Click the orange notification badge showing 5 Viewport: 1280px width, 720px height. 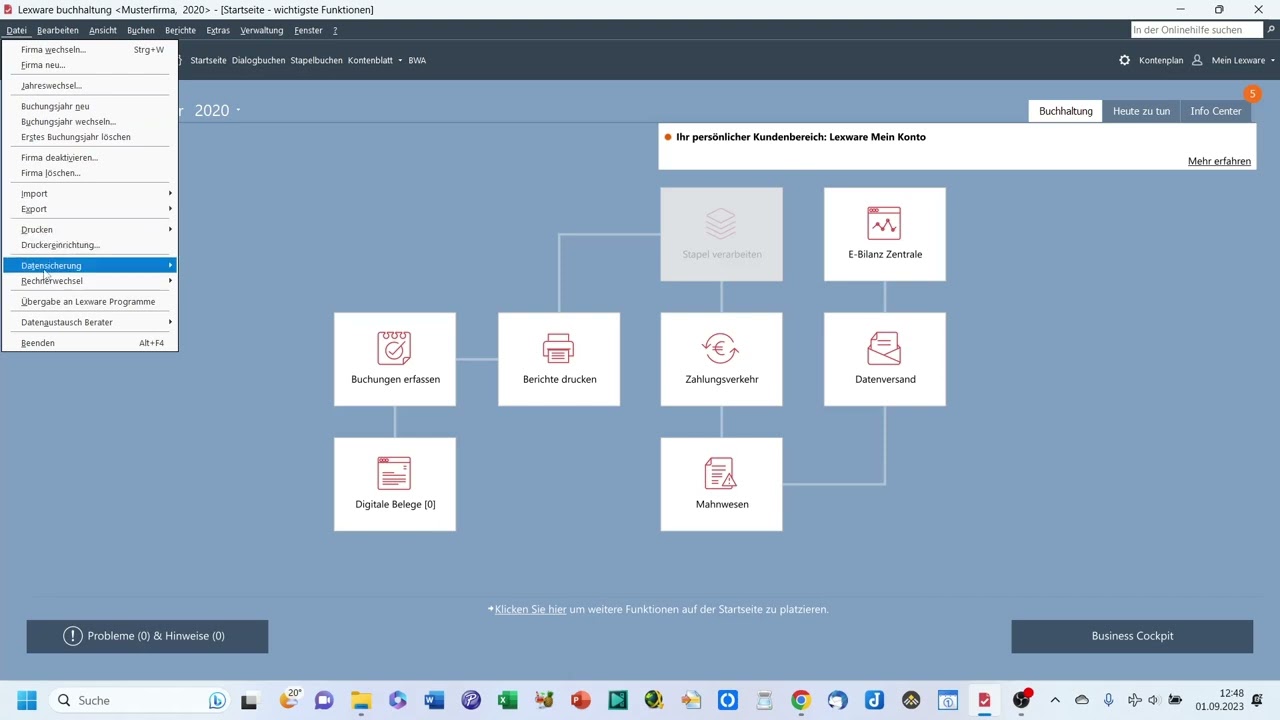[x=1252, y=94]
